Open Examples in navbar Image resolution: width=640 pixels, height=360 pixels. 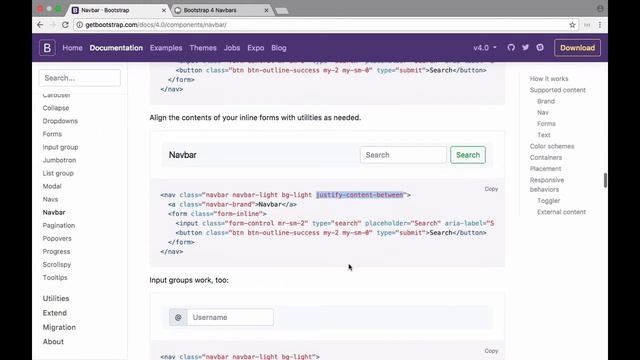[166, 48]
